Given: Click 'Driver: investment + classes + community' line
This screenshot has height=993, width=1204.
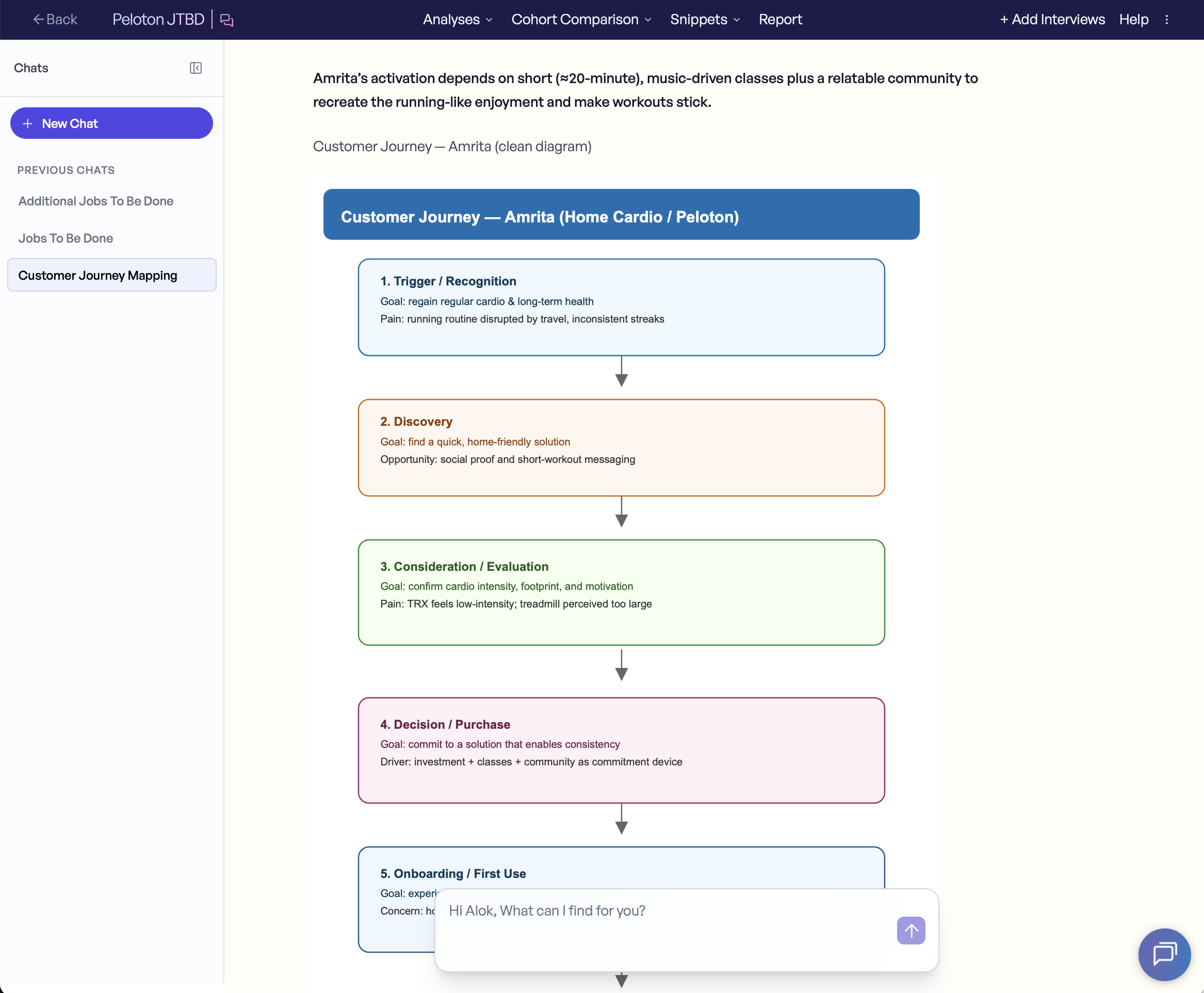Looking at the screenshot, I should (532, 762).
